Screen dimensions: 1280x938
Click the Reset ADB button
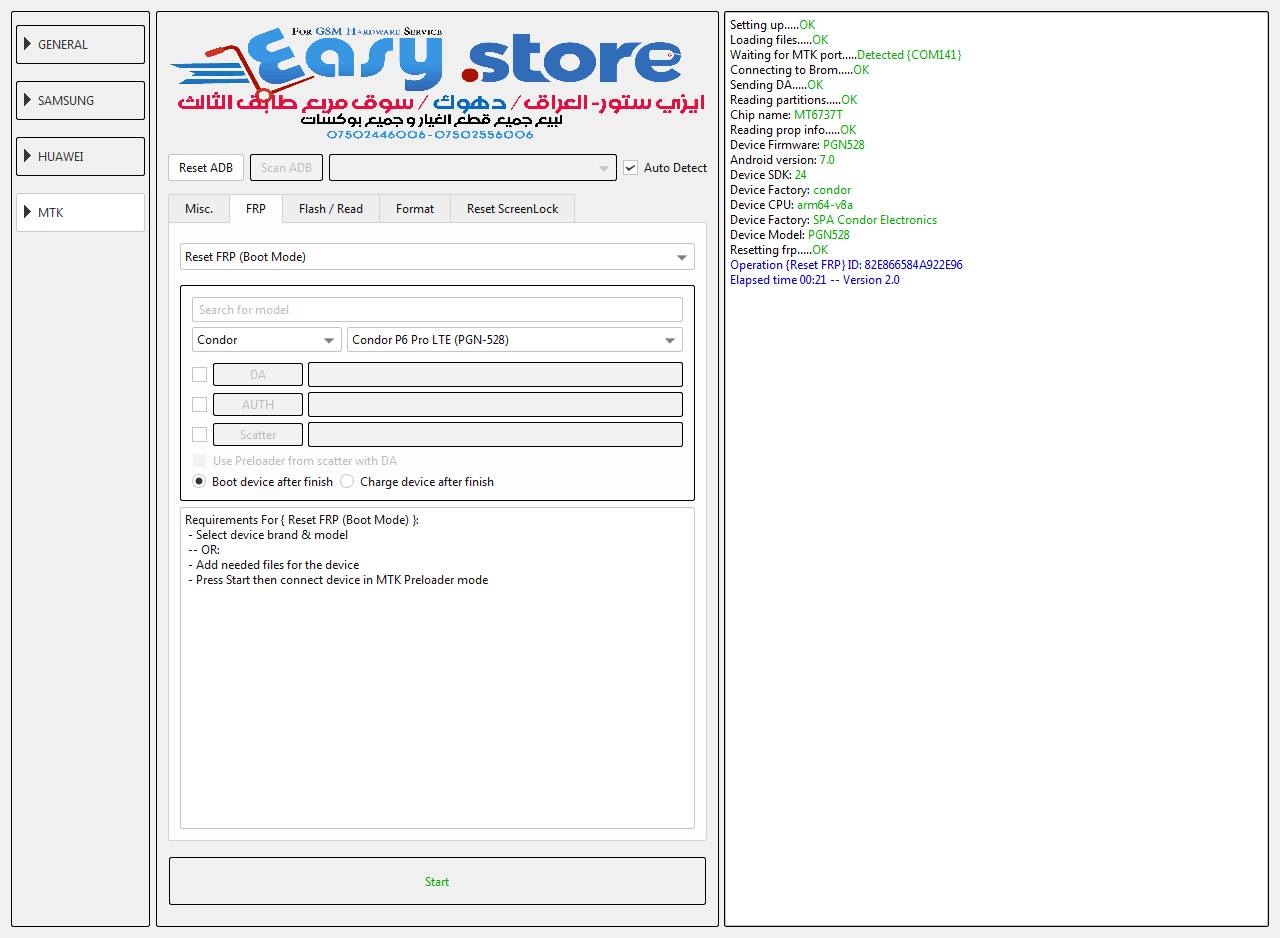(x=206, y=168)
